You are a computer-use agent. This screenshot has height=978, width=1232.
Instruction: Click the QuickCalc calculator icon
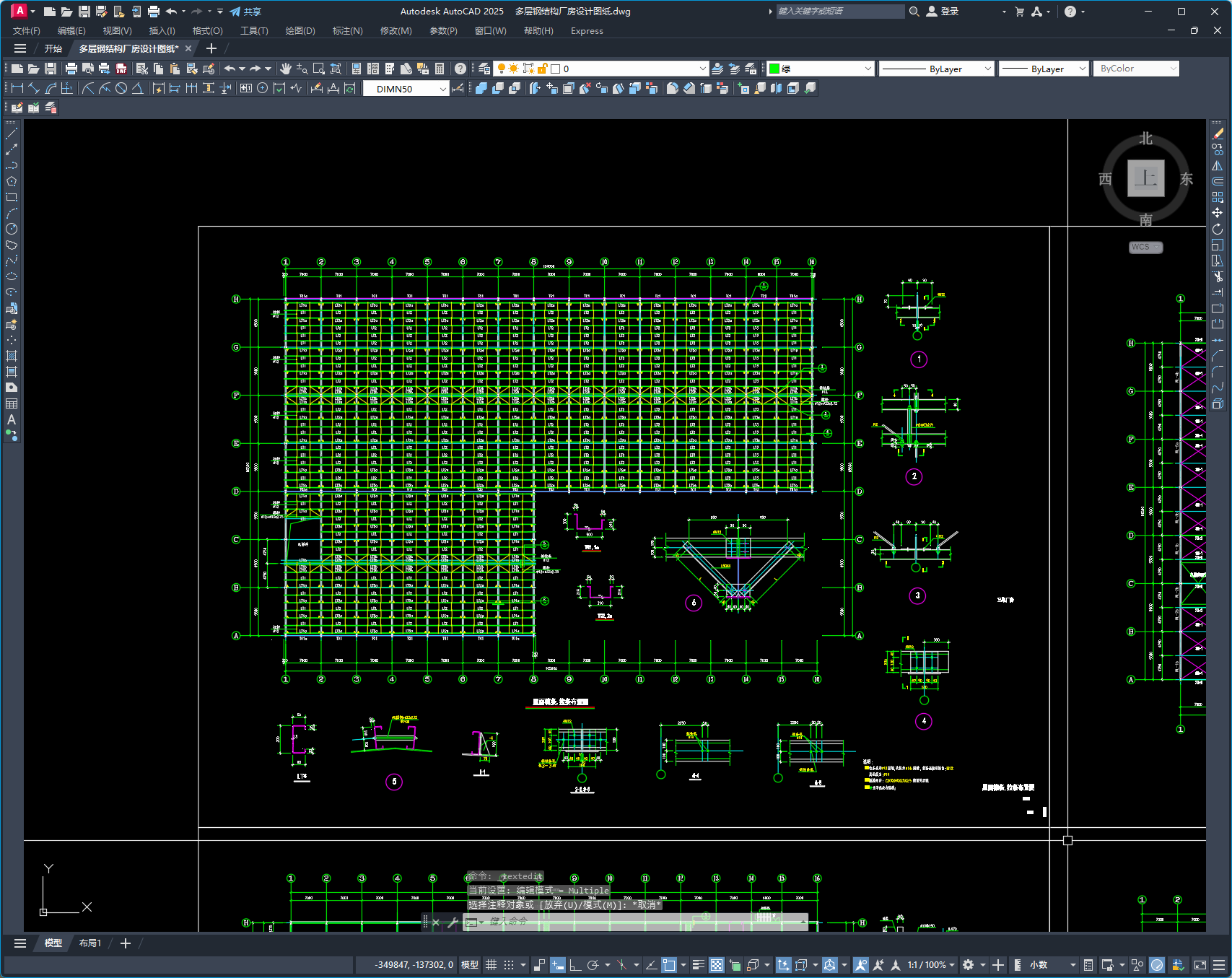440,69
